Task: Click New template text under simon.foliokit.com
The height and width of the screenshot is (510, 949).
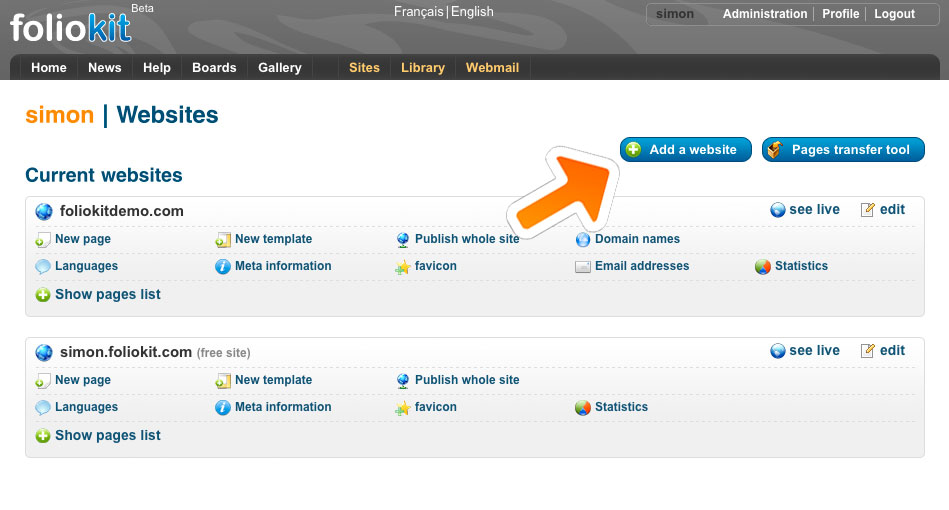Action: (x=274, y=380)
